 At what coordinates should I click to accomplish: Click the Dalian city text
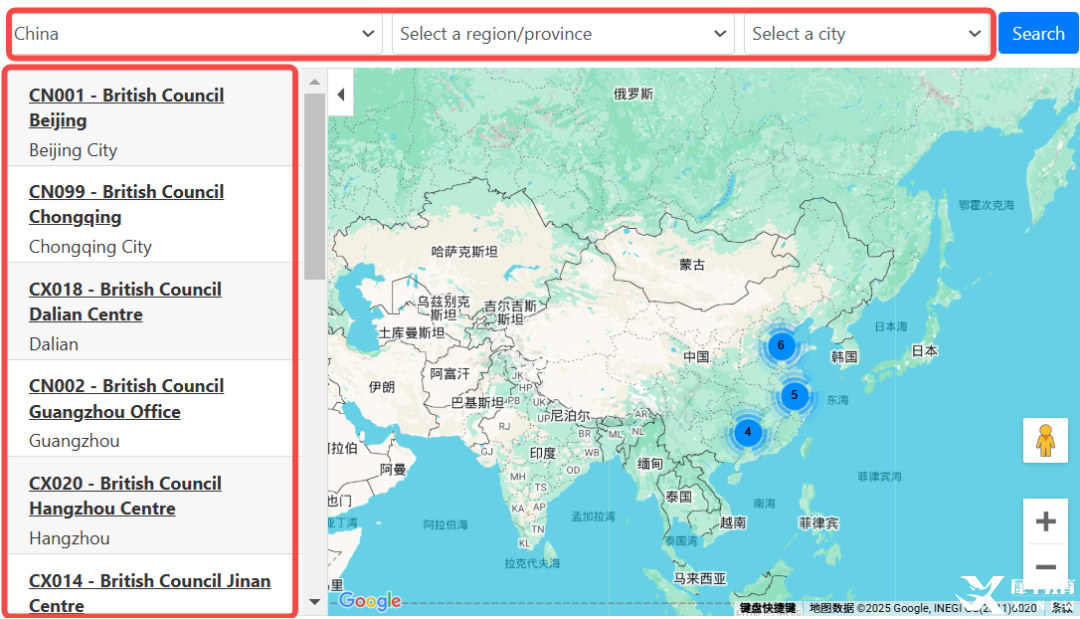[x=54, y=344]
